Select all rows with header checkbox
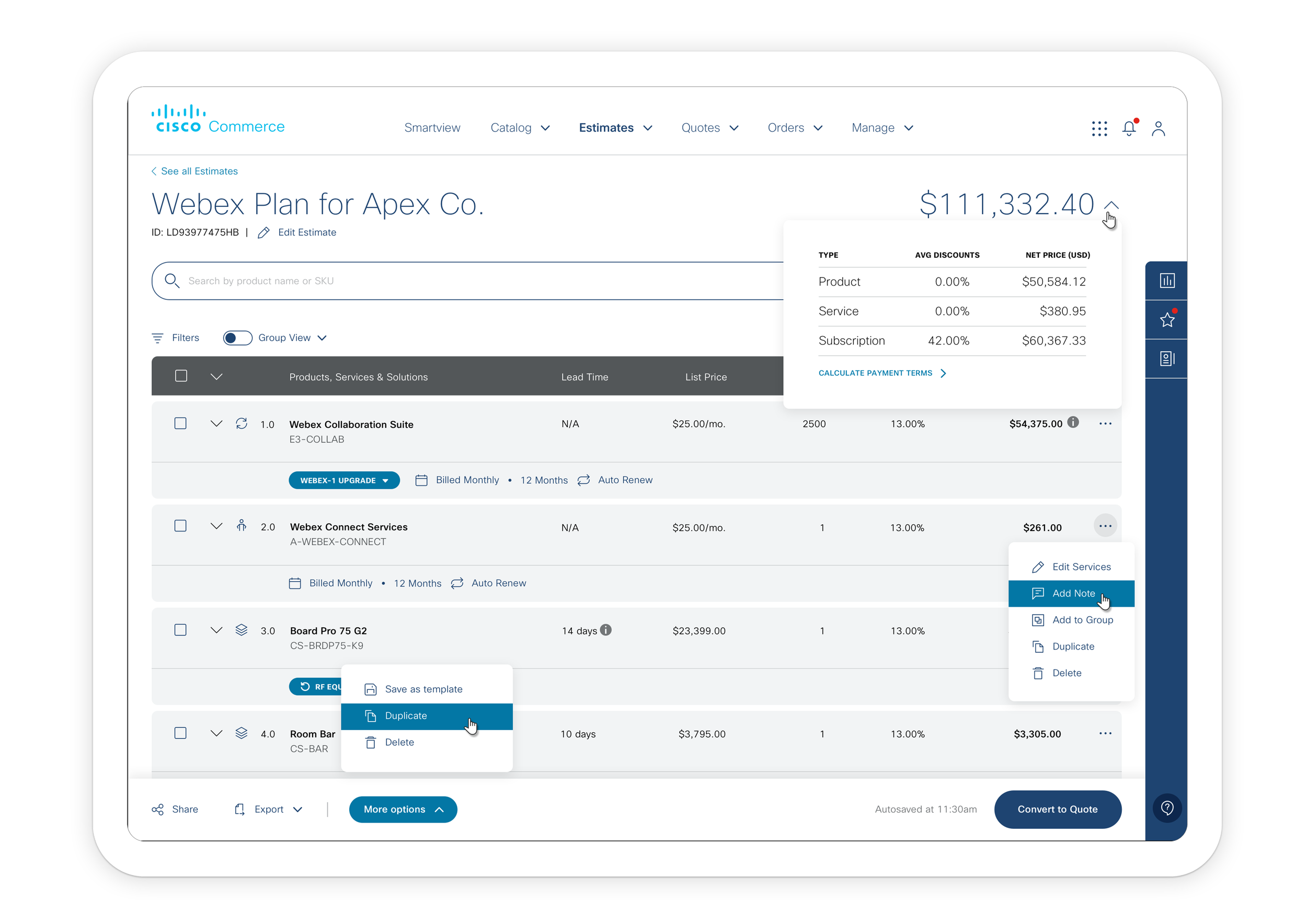The width and height of the screenshot is (1307, 924). 181,376
